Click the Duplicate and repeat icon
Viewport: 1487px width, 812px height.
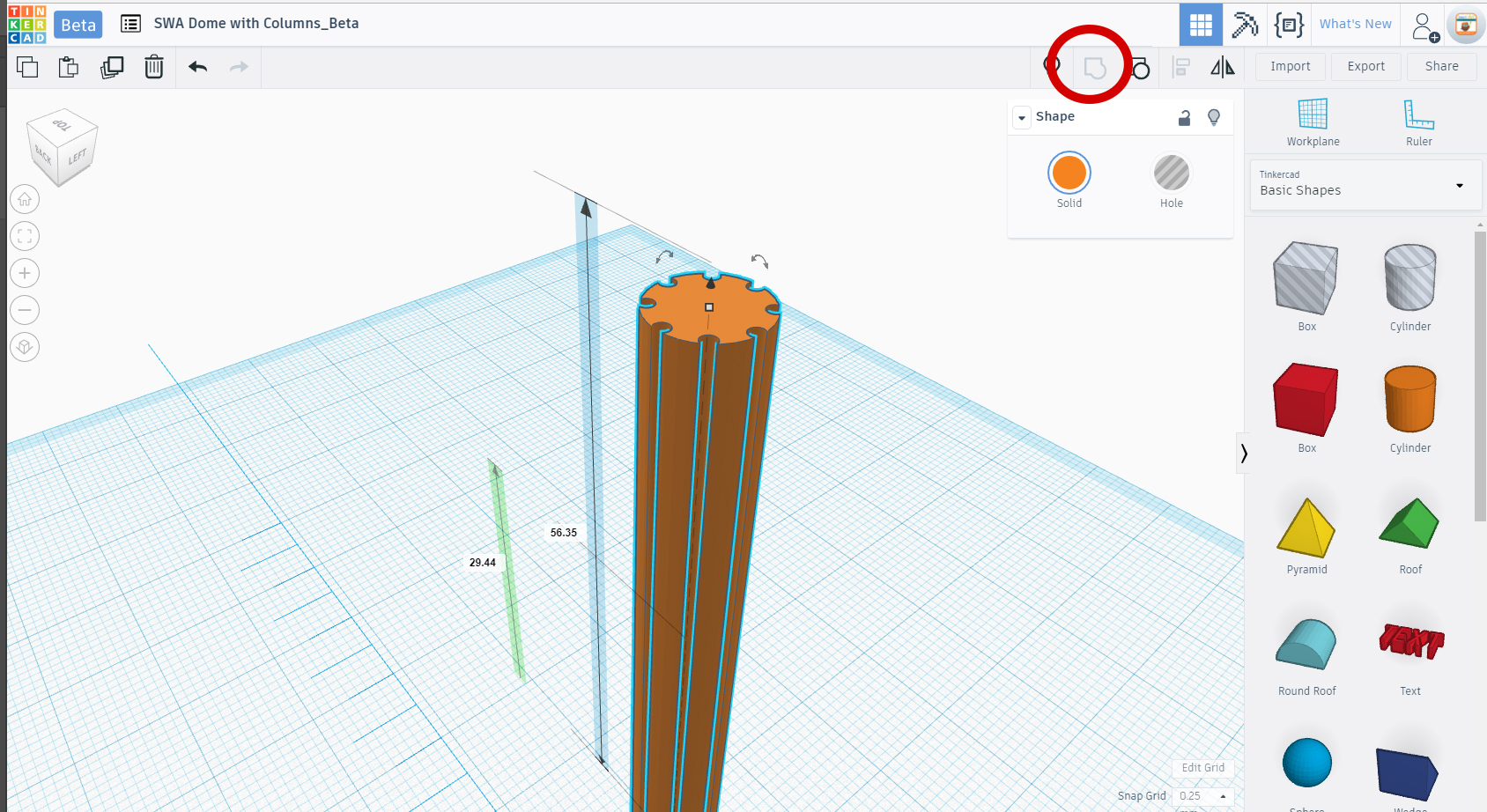coord(112,67)
